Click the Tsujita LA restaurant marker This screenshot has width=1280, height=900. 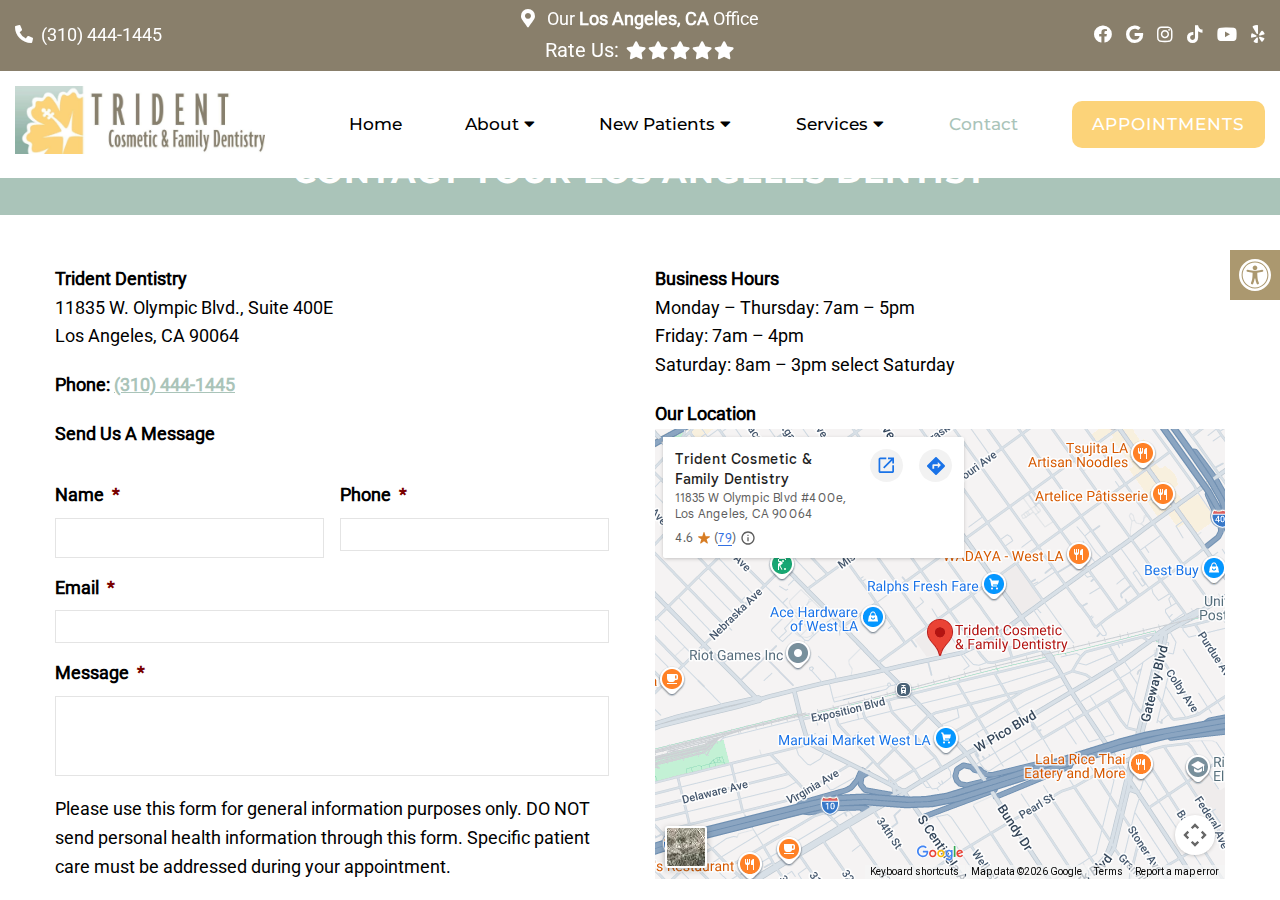click(1142, 454)
